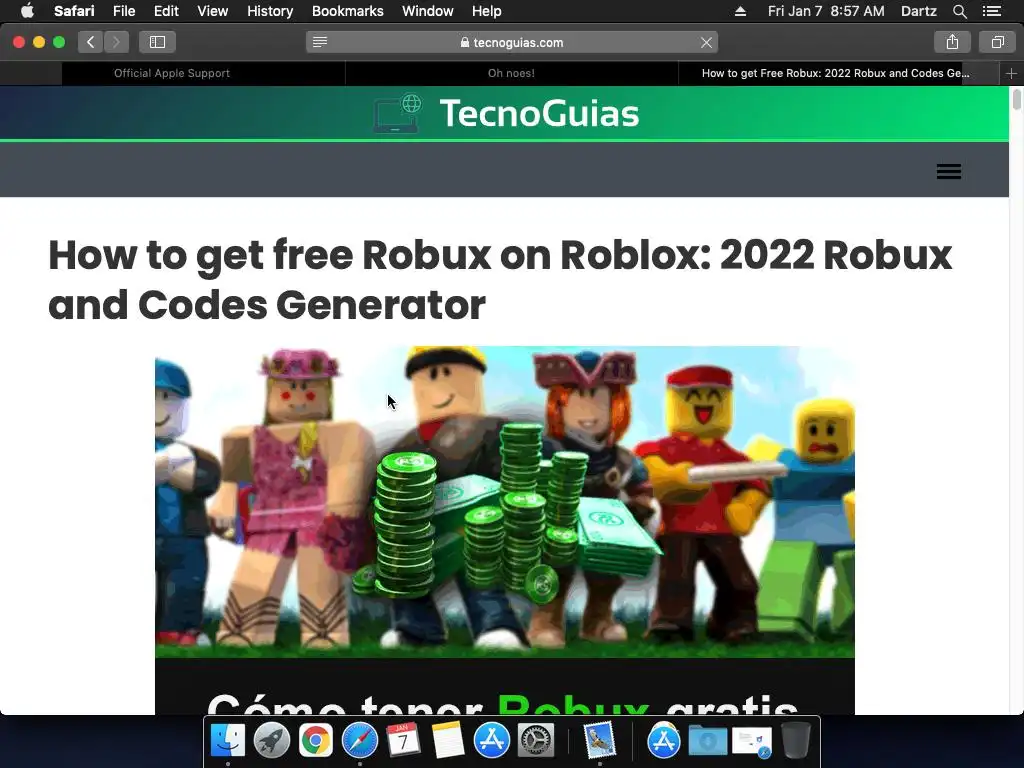Viewport: 1024px width, 768px height.
Task: Open Spotlight search magnifier icon
Action: point(959,11)
